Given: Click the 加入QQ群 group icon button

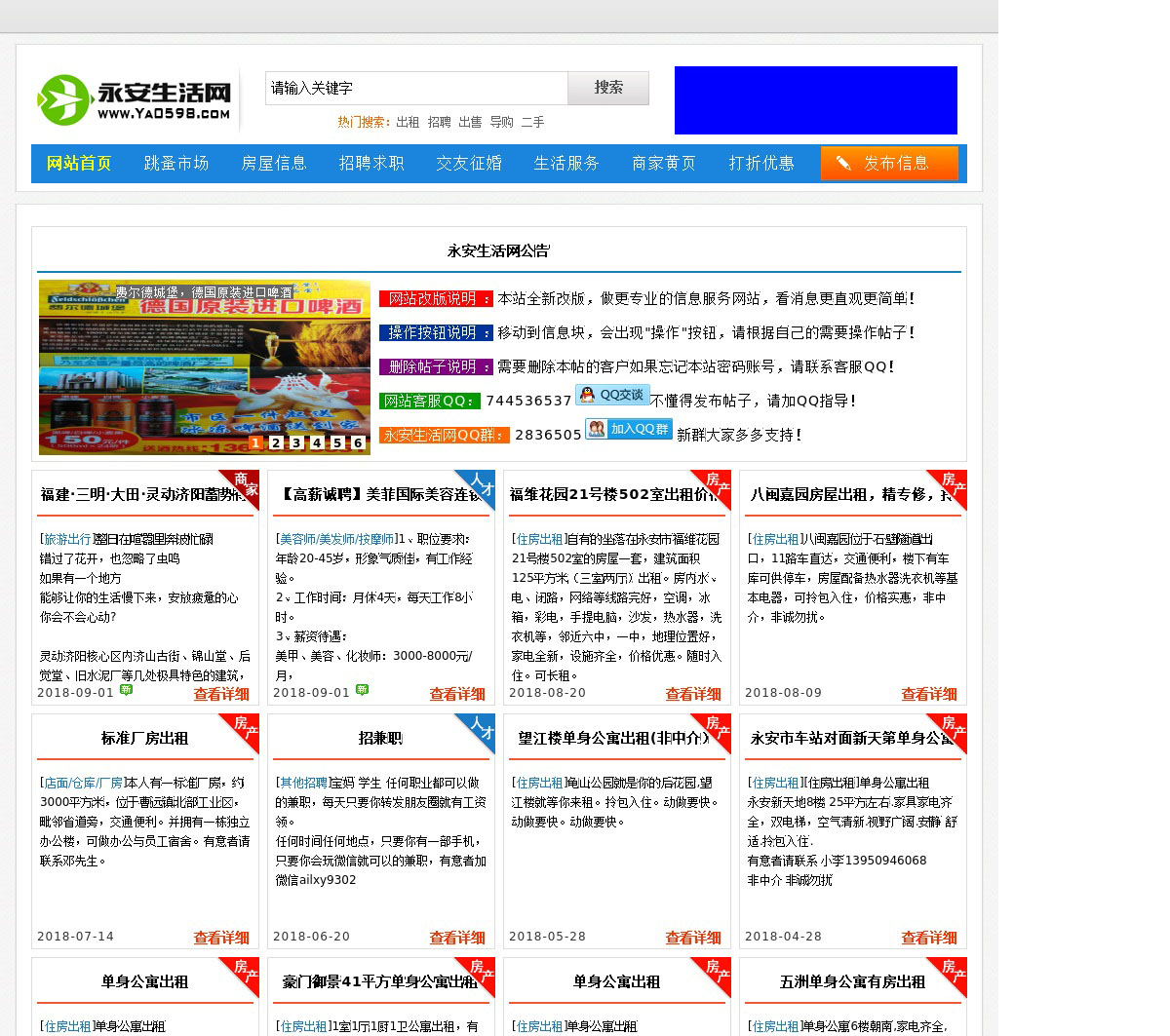Looking at the screenshot, I should (629, 429).
